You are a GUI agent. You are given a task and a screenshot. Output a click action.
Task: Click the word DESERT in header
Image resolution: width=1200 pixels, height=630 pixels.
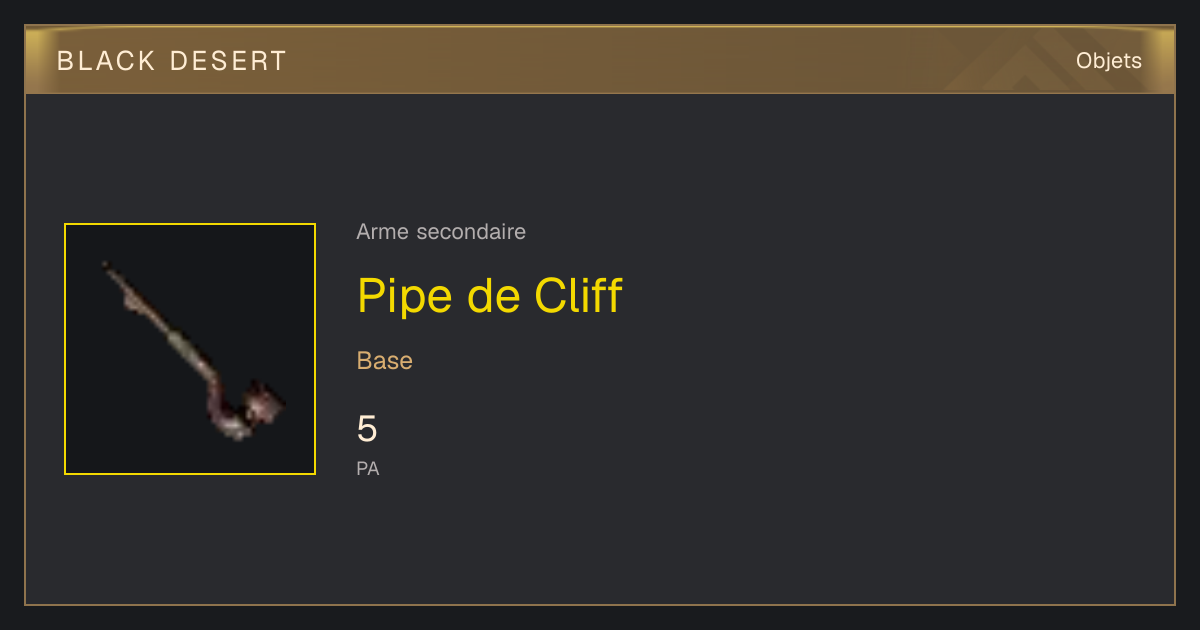tap(229, 61)
